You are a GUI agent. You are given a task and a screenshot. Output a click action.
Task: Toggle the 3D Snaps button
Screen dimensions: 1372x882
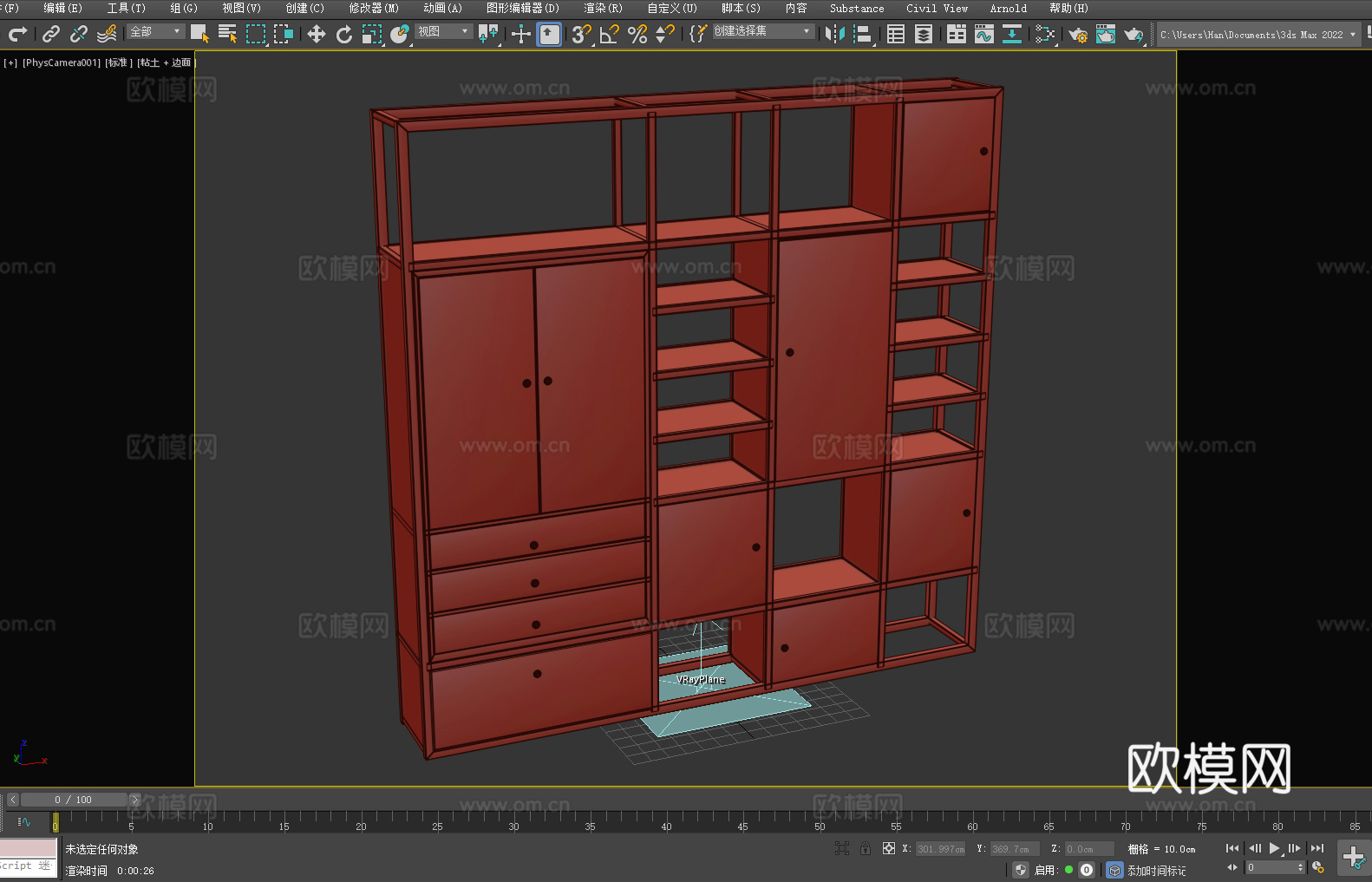click(x=582, y=34)
